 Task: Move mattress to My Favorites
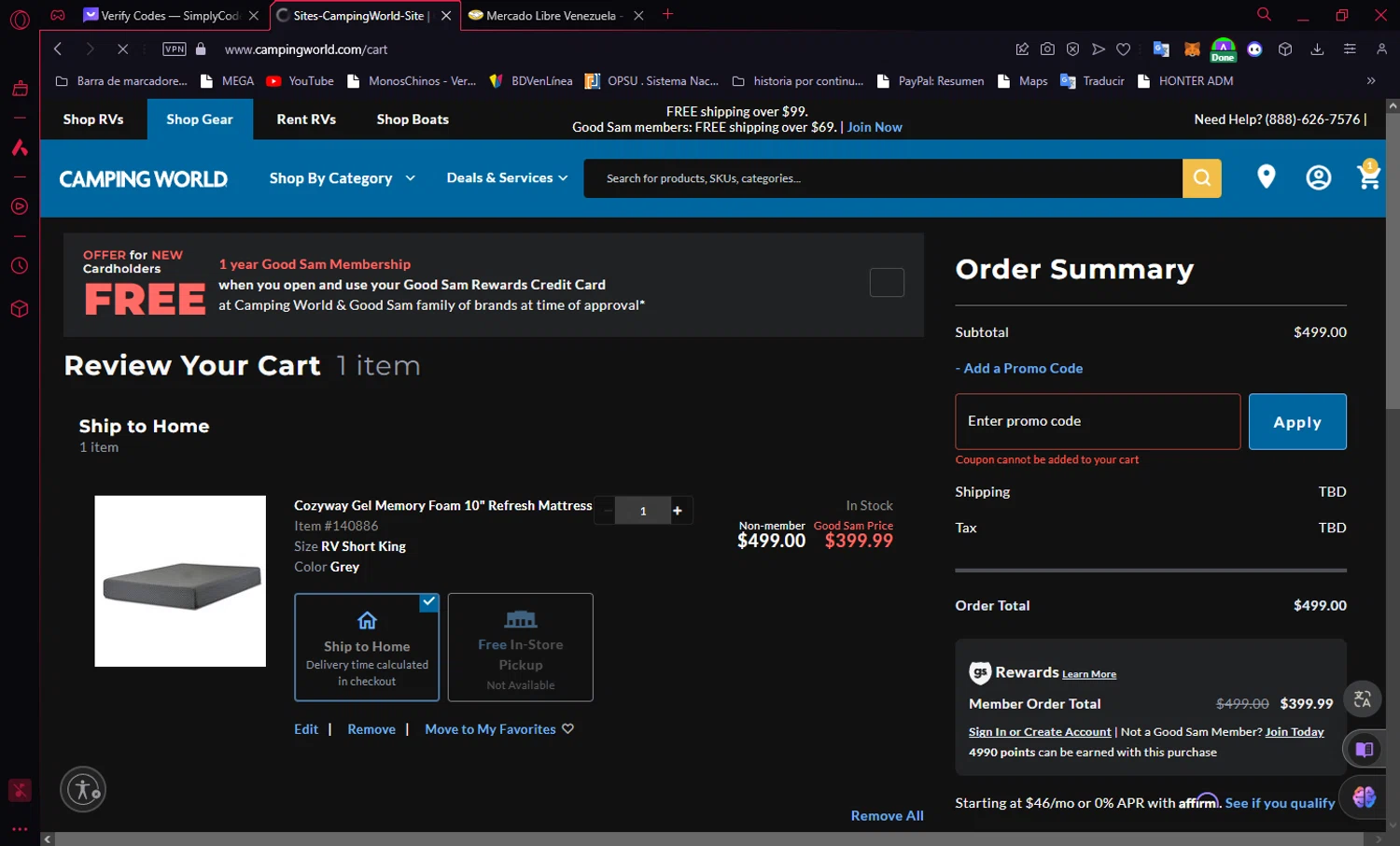[499, 729]
